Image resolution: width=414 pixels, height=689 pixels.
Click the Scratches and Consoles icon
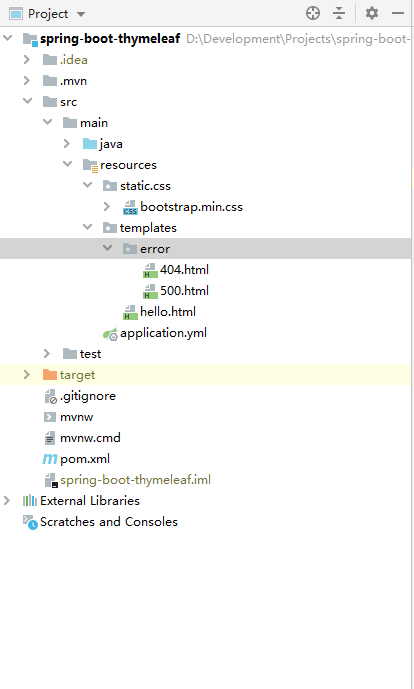(x=30, y=522)
